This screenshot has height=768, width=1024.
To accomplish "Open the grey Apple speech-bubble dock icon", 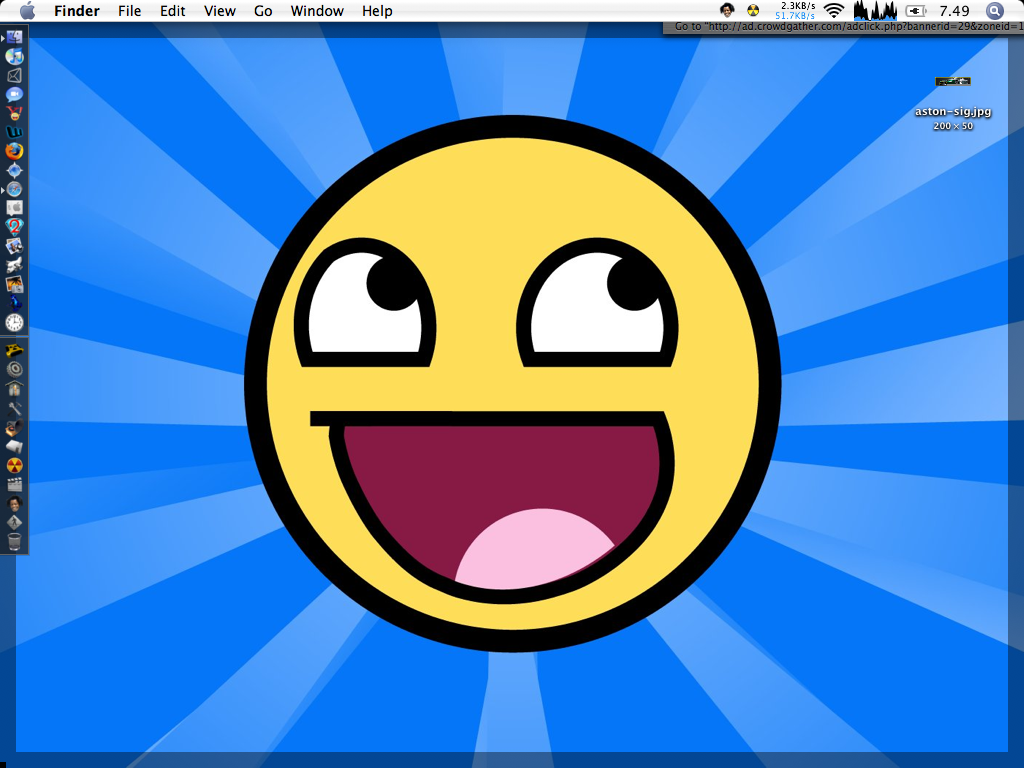I will [x=14, y=208].
